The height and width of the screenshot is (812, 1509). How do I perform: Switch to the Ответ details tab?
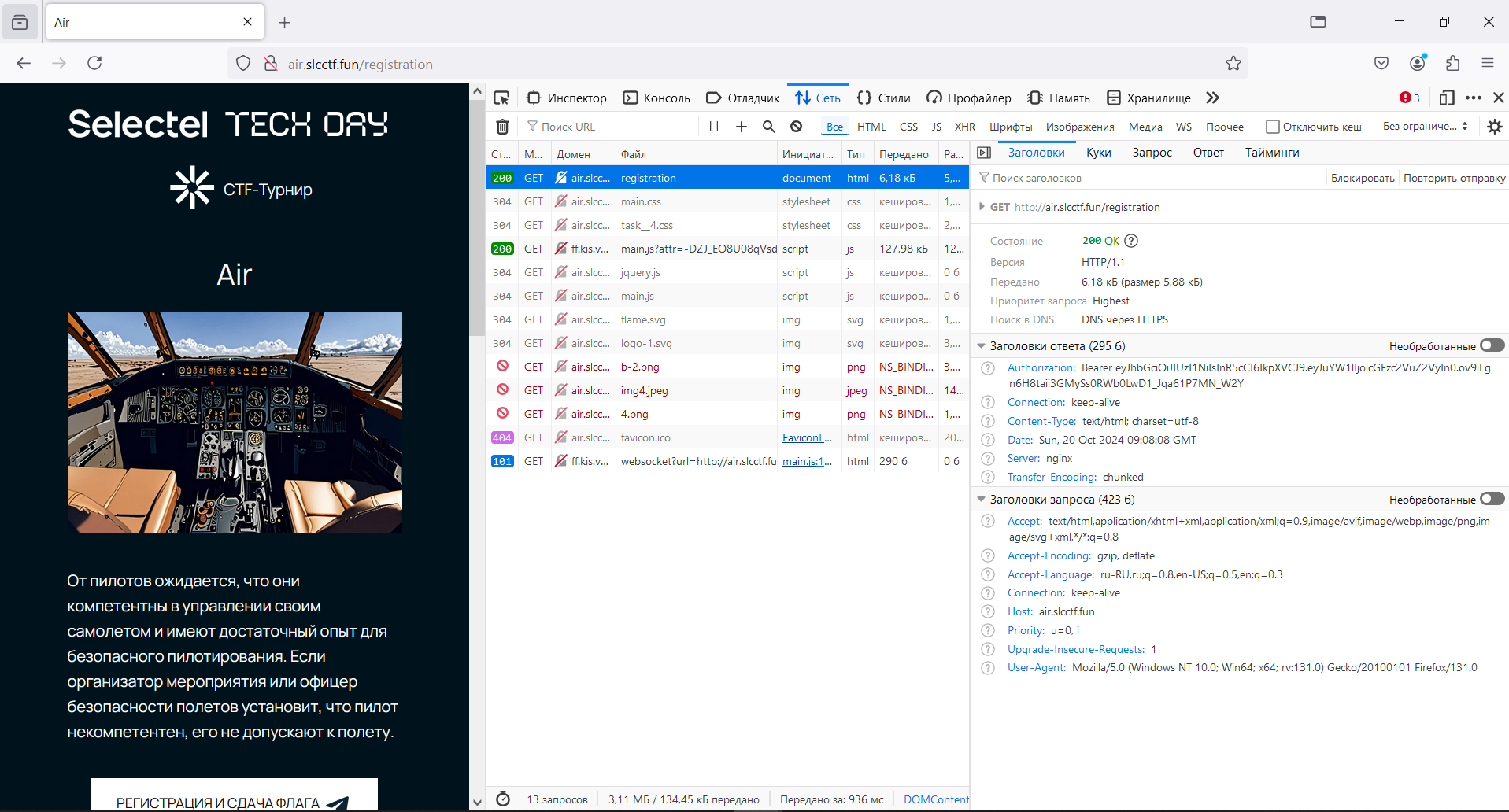[x=1208, y=153]
